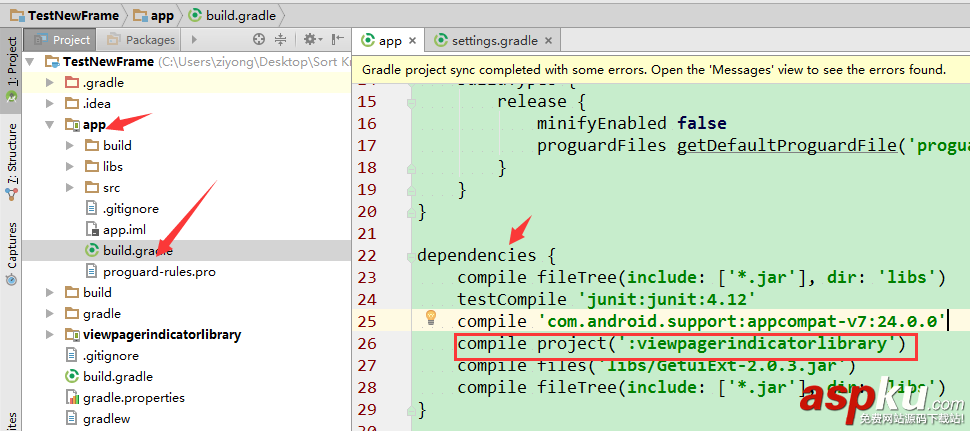Collapse the TestNewFrame root node
Image resolution: width=970 pixels, height=431 pixels.
[x=30, y=61]
